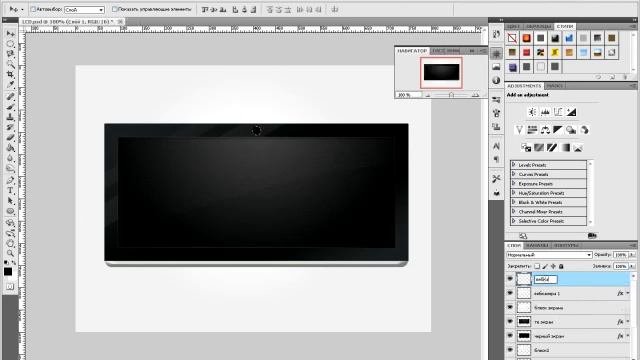640x360 pixels.
Task: Toggle lock all in Layers panel
Action: coord(561,266)
